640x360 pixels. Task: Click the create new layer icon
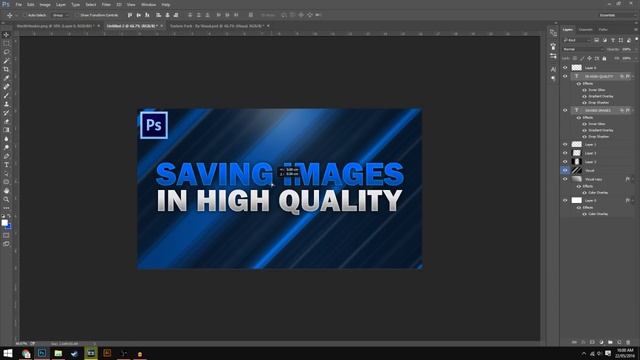[x=619, y=342]
